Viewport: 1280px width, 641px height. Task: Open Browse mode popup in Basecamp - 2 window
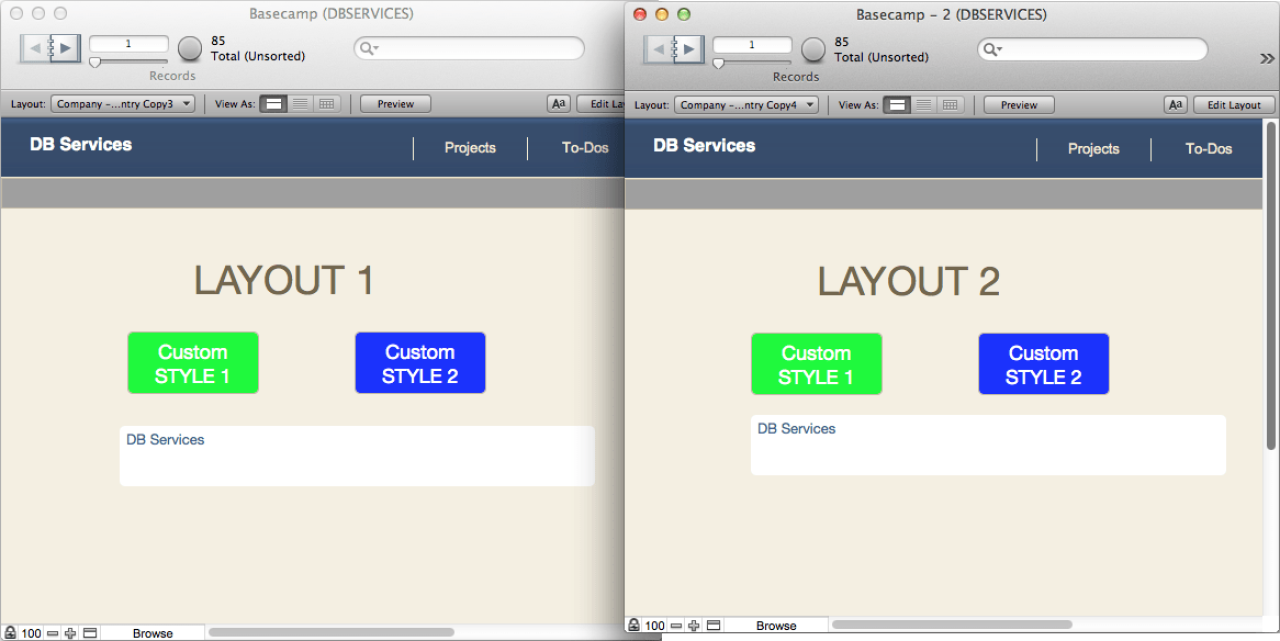click(776, 625)
